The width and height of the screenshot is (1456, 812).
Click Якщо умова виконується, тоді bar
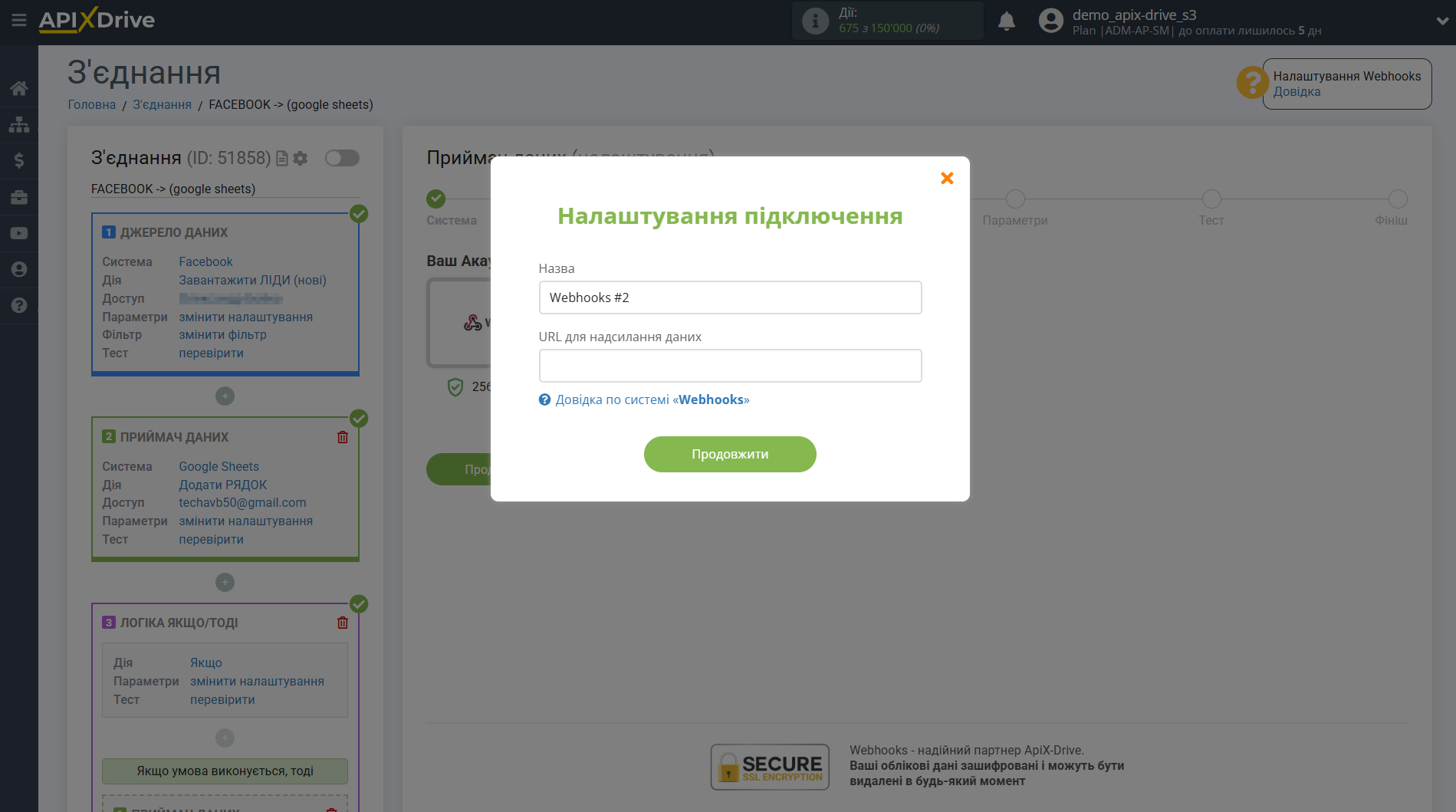point(225,771)
